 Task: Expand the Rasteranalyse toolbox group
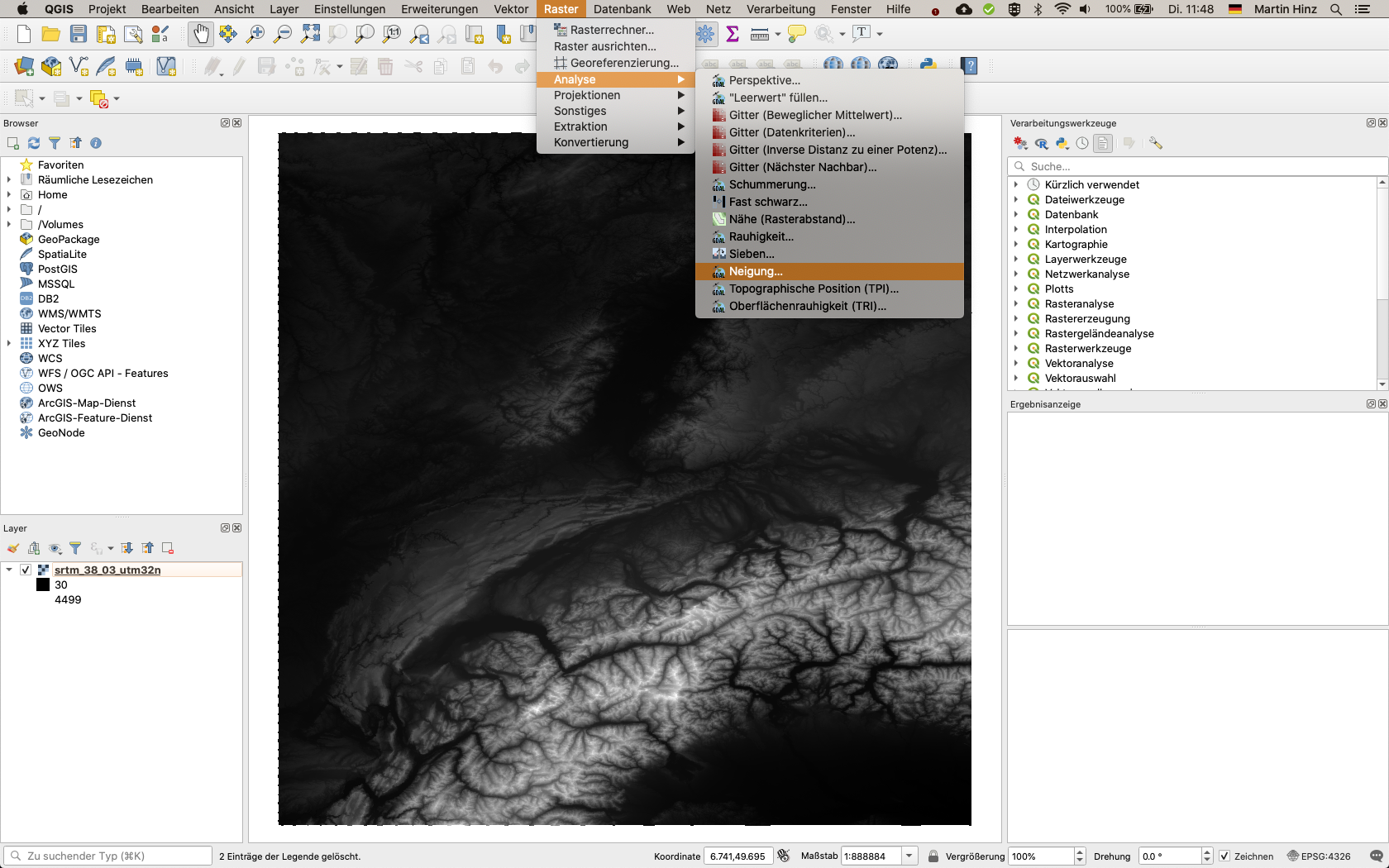1016,303
